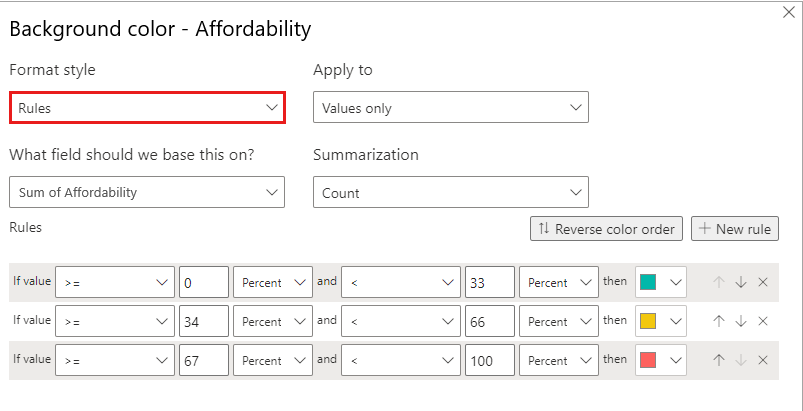Expand the Sum of Affordability field dropdown
Screen dimensions: 803x411
click(147, 192)
